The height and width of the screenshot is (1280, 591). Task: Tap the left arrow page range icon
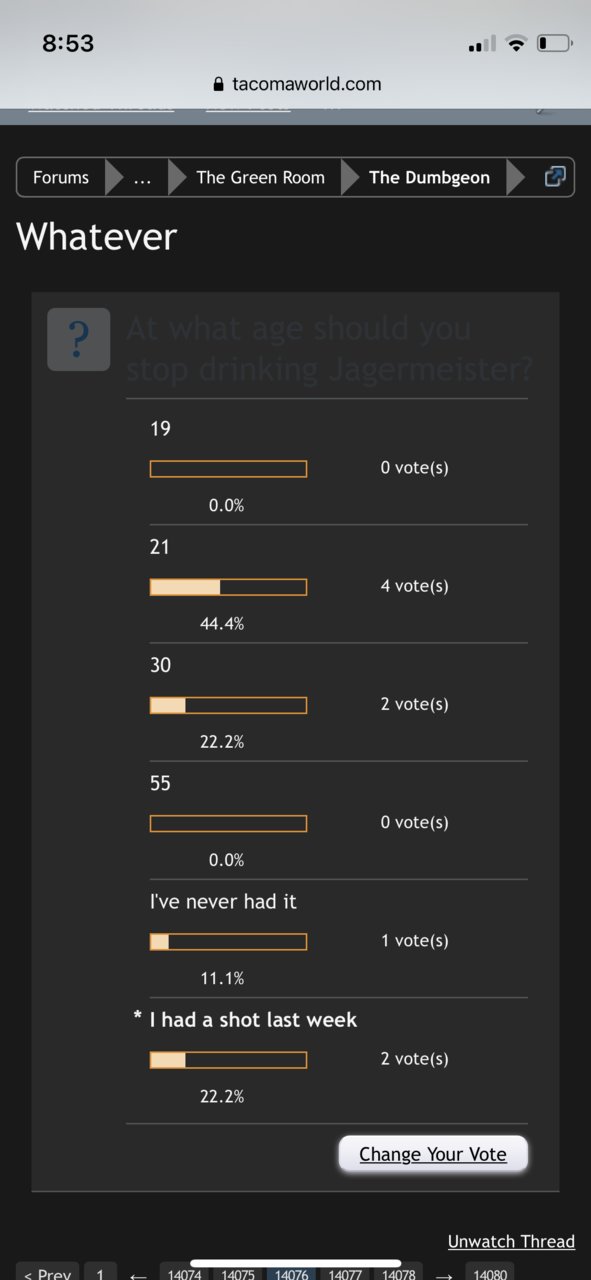click(138, 1275)
